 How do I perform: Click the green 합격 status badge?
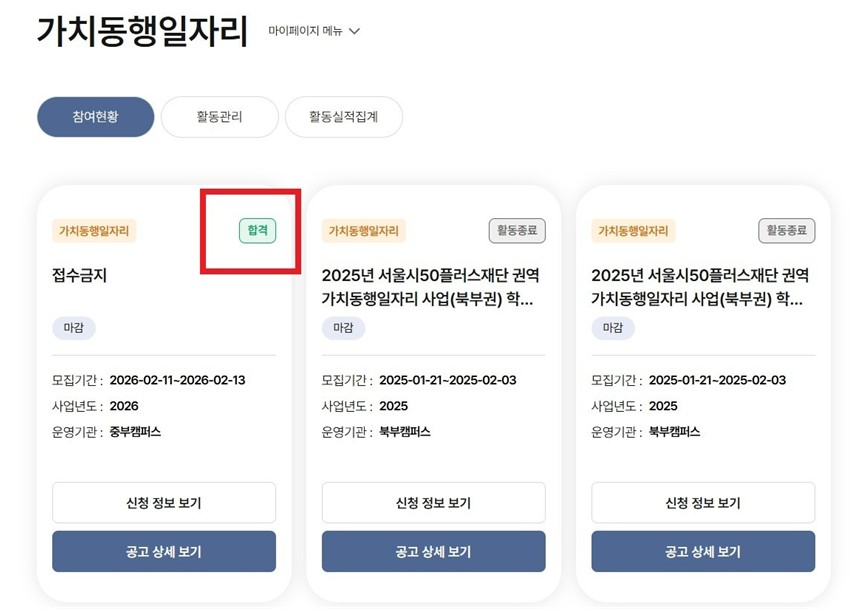[257, 231]
